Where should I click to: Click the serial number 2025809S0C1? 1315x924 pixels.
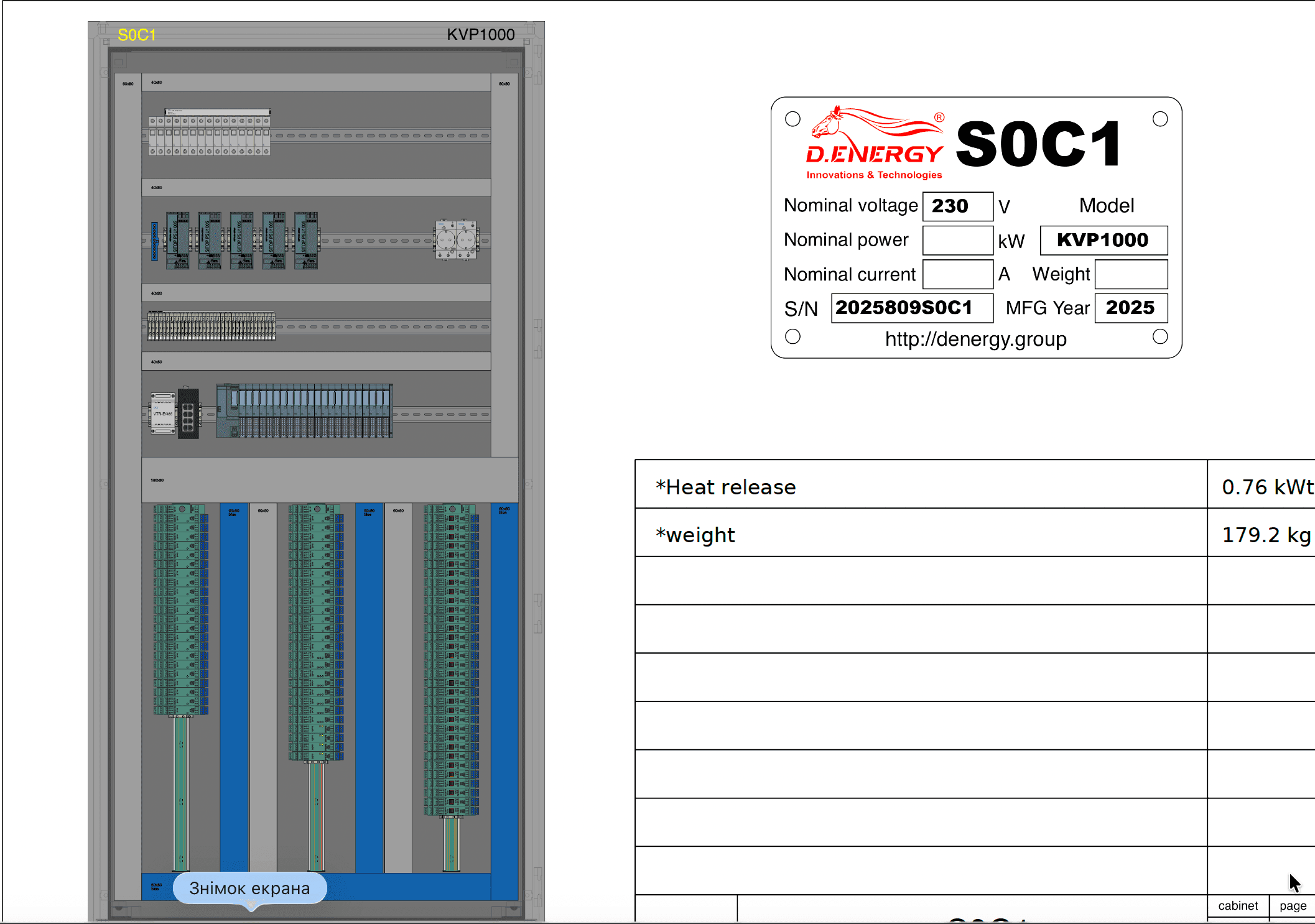912,308
